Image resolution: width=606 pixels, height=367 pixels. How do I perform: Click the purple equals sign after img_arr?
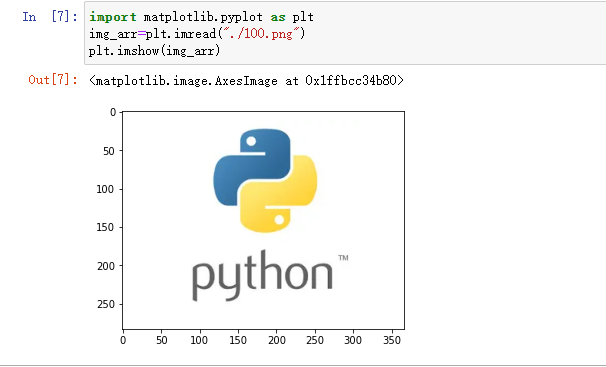pos(141,34)
